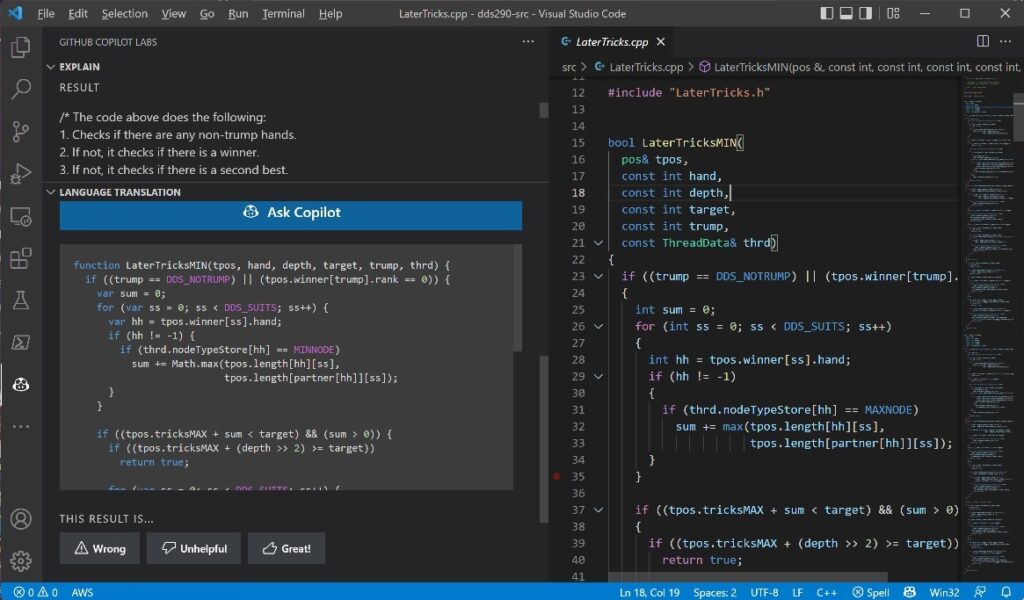Open the Search view

[x=20, y=89]
